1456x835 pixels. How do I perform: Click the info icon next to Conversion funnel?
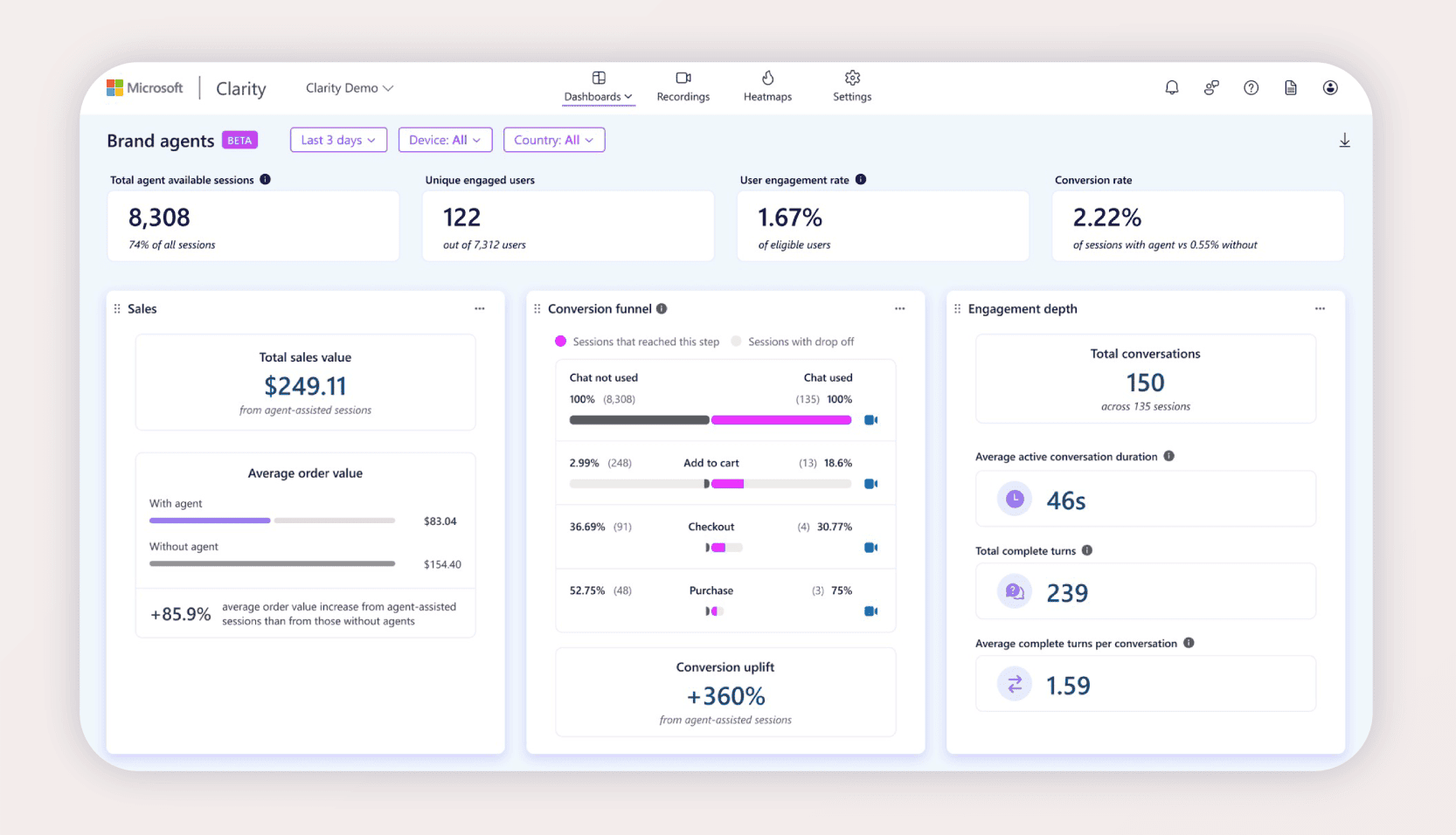pos(662,308)
